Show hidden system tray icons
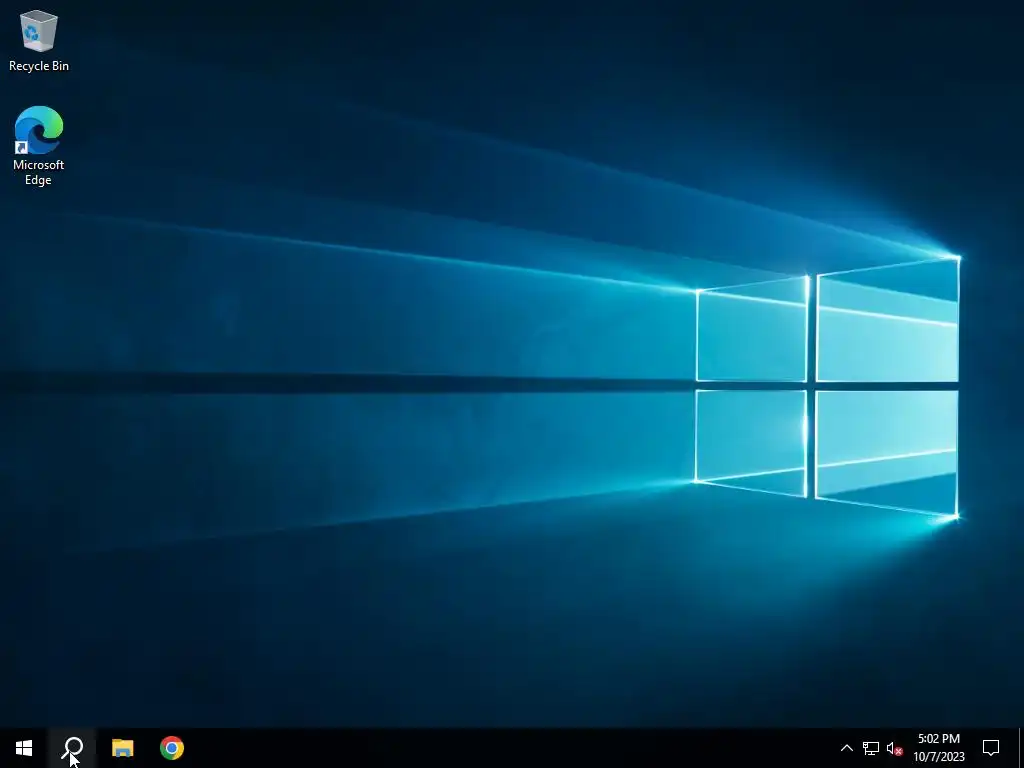The width and height of the screenshot is (1024, 768). click(x=846, y=748)
